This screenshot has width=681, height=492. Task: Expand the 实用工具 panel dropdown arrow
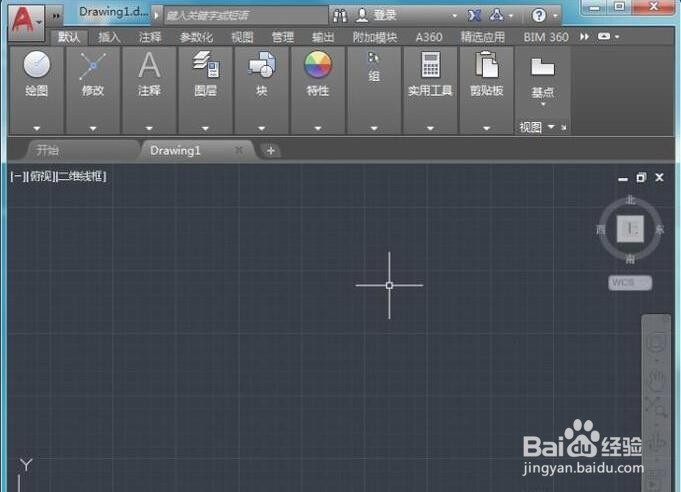430,129
